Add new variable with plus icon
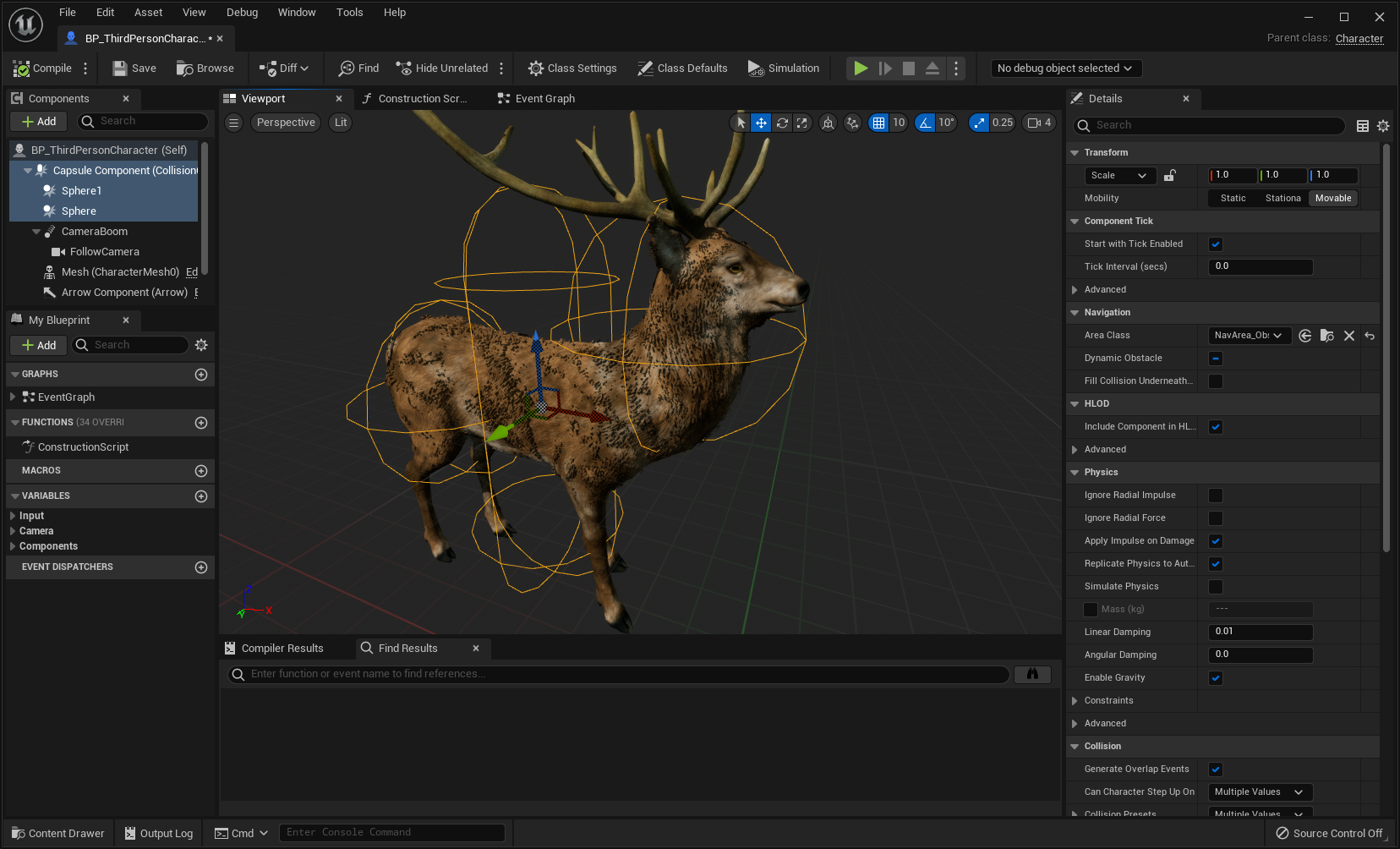This screenshot has height=849, width=1400. [x=201, y=496]
